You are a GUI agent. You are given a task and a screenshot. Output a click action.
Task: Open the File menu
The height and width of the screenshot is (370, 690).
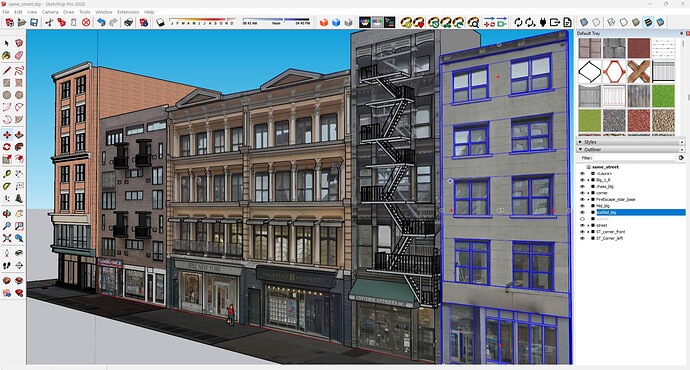click(x=6, y=12)
